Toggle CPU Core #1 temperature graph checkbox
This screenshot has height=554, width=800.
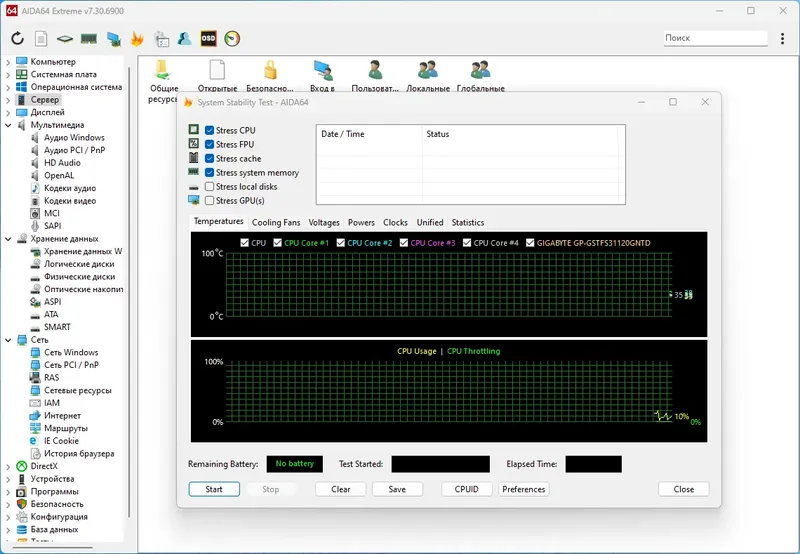click(276, 243)
